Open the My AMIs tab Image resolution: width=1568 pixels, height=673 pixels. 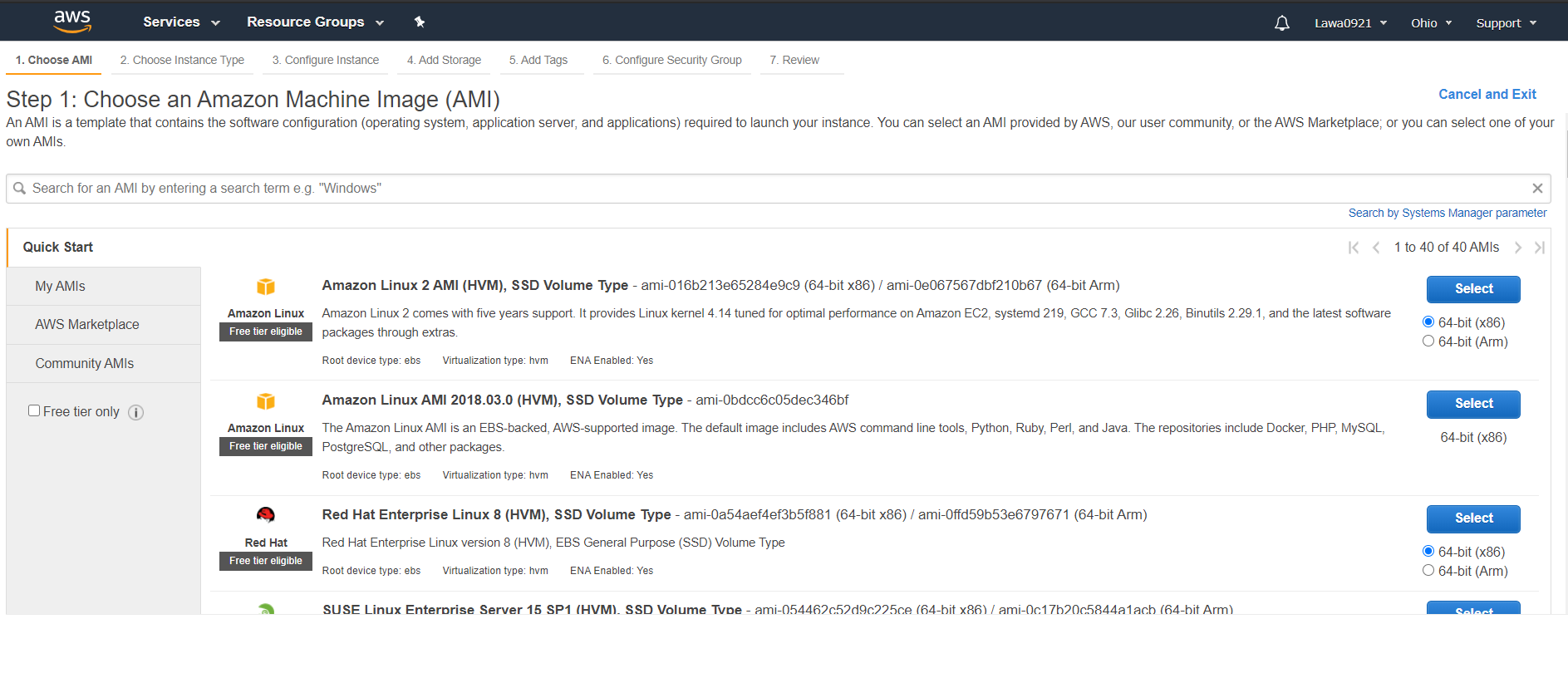[x=104, y=287]
